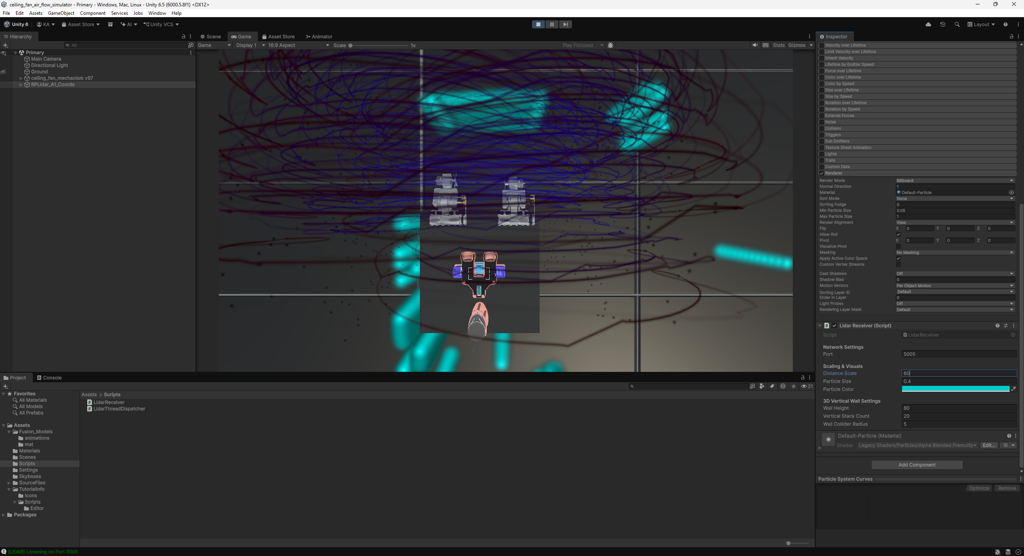Click the Hierarchy search type filter icon
Image resolution: width=1024 pixels, height=556 pixels.
[191, 45]
